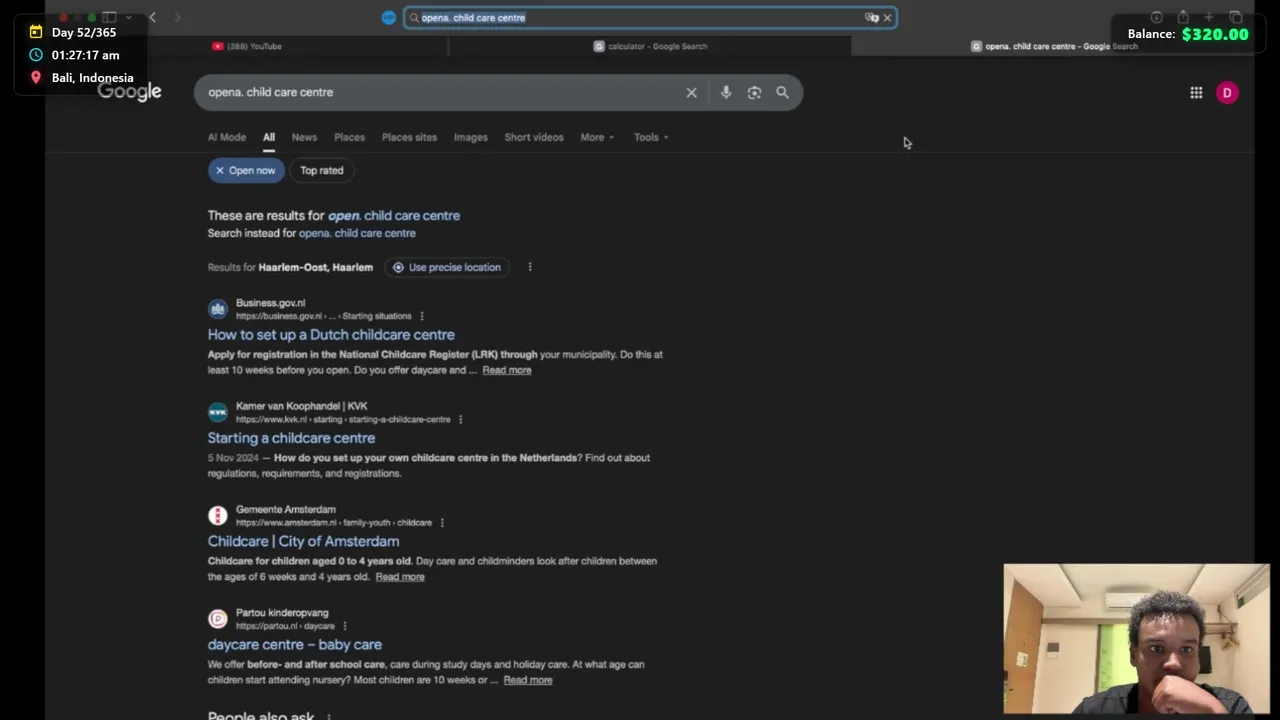Open Google account avatar D
1280x720 pixels.
tap(1227, 92)
